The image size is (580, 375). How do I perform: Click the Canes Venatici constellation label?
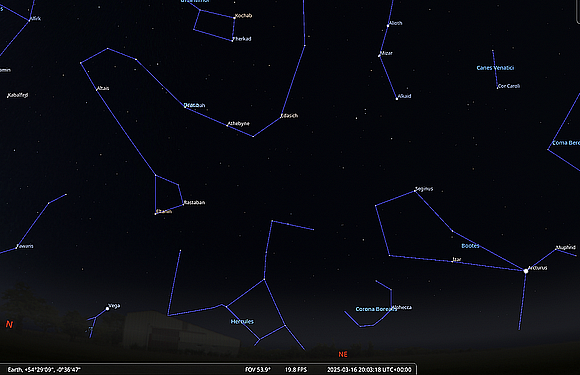pyautogui.click(x=495, y=68)
